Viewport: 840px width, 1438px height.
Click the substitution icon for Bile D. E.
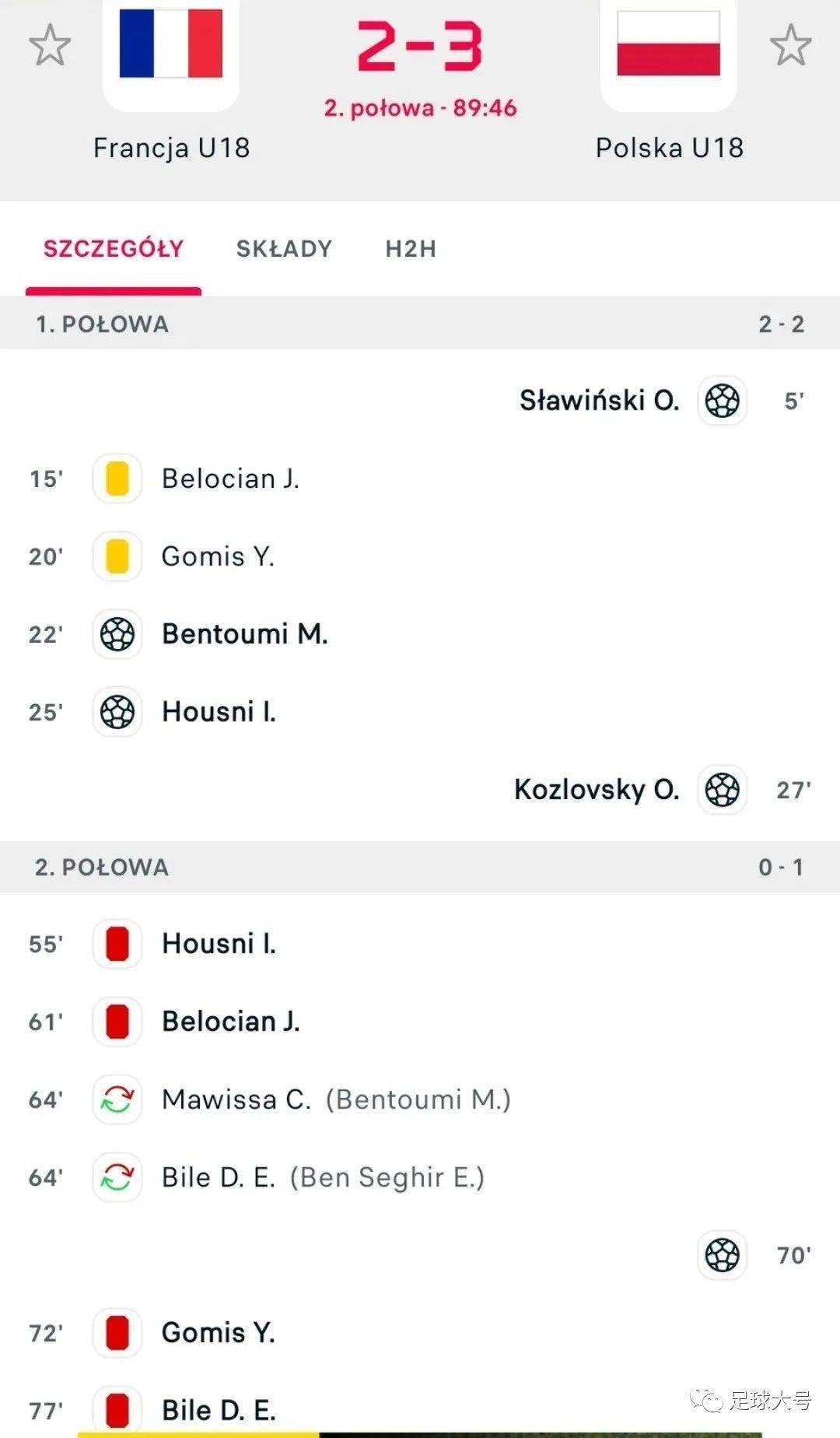click(x=117, y=1177)
